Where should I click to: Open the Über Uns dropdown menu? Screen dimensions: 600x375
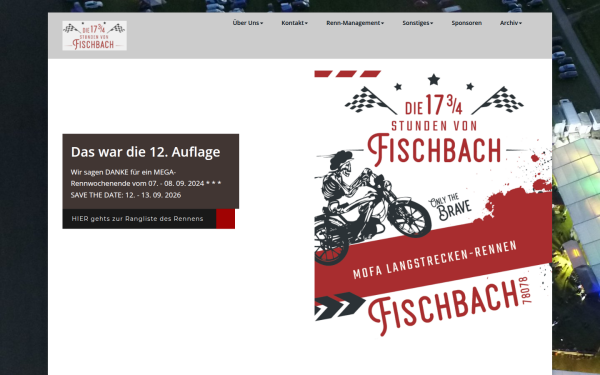pyautogui.click(x=248, y=23)
